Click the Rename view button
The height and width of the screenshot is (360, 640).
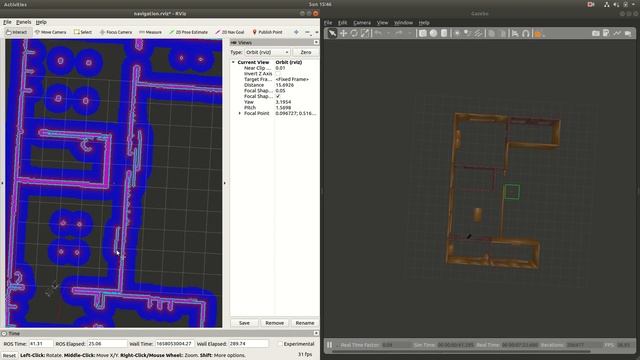[305, 323]
